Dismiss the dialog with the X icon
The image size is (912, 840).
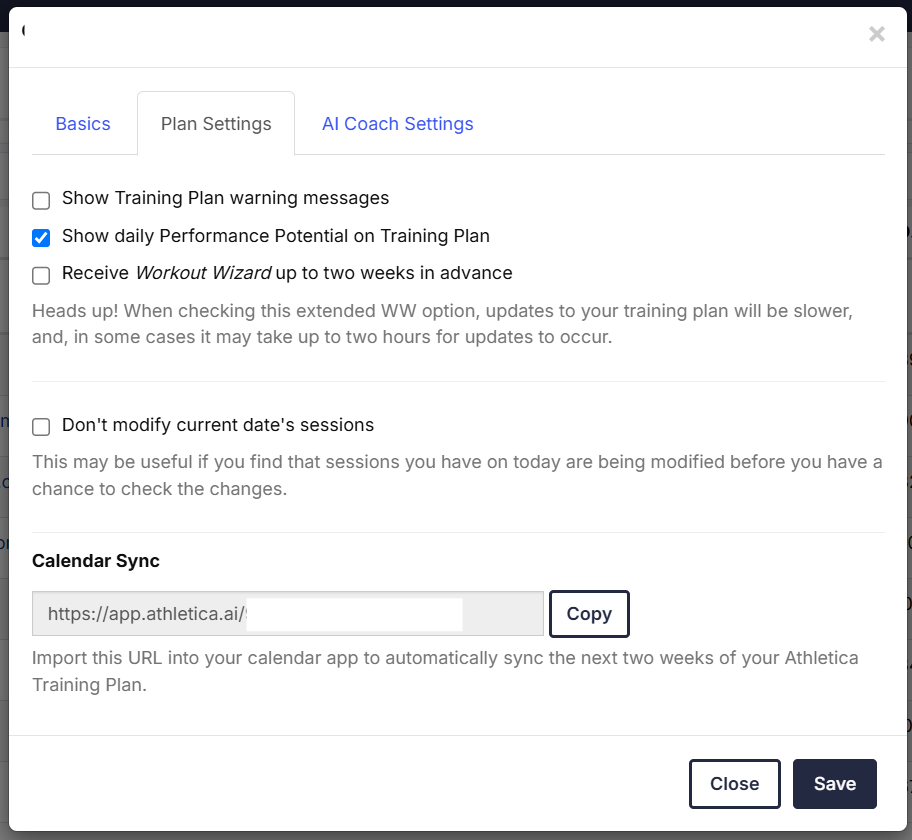(x=876, y=34)
